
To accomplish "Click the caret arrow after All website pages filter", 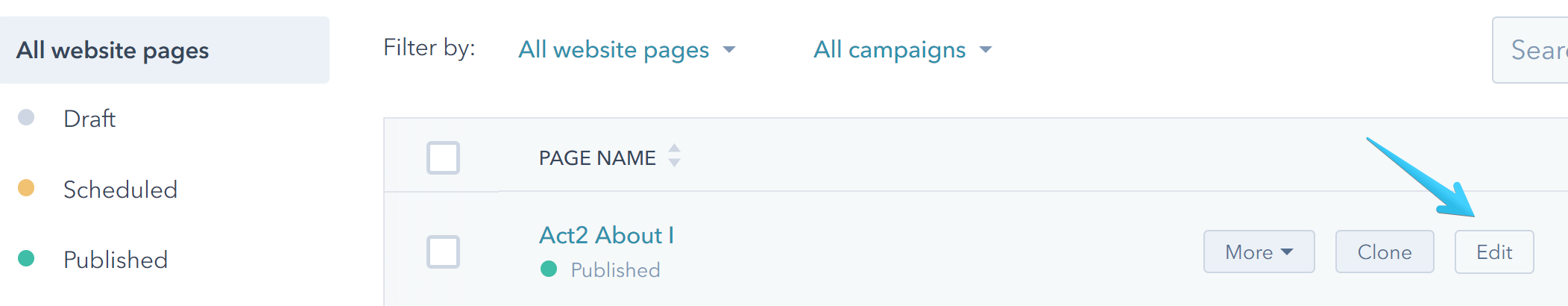I will pos(729,50).
